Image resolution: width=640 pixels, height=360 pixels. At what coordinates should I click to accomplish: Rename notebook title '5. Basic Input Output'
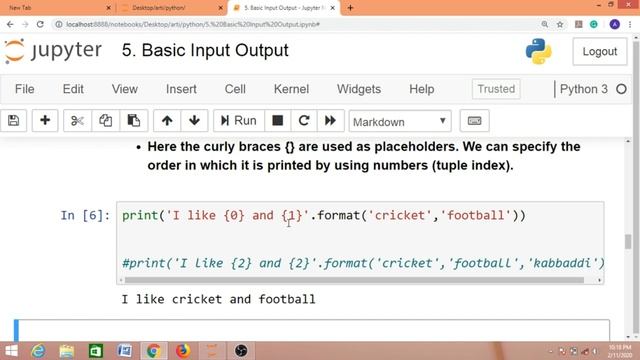pyautogui.click(x=205, y=51)
